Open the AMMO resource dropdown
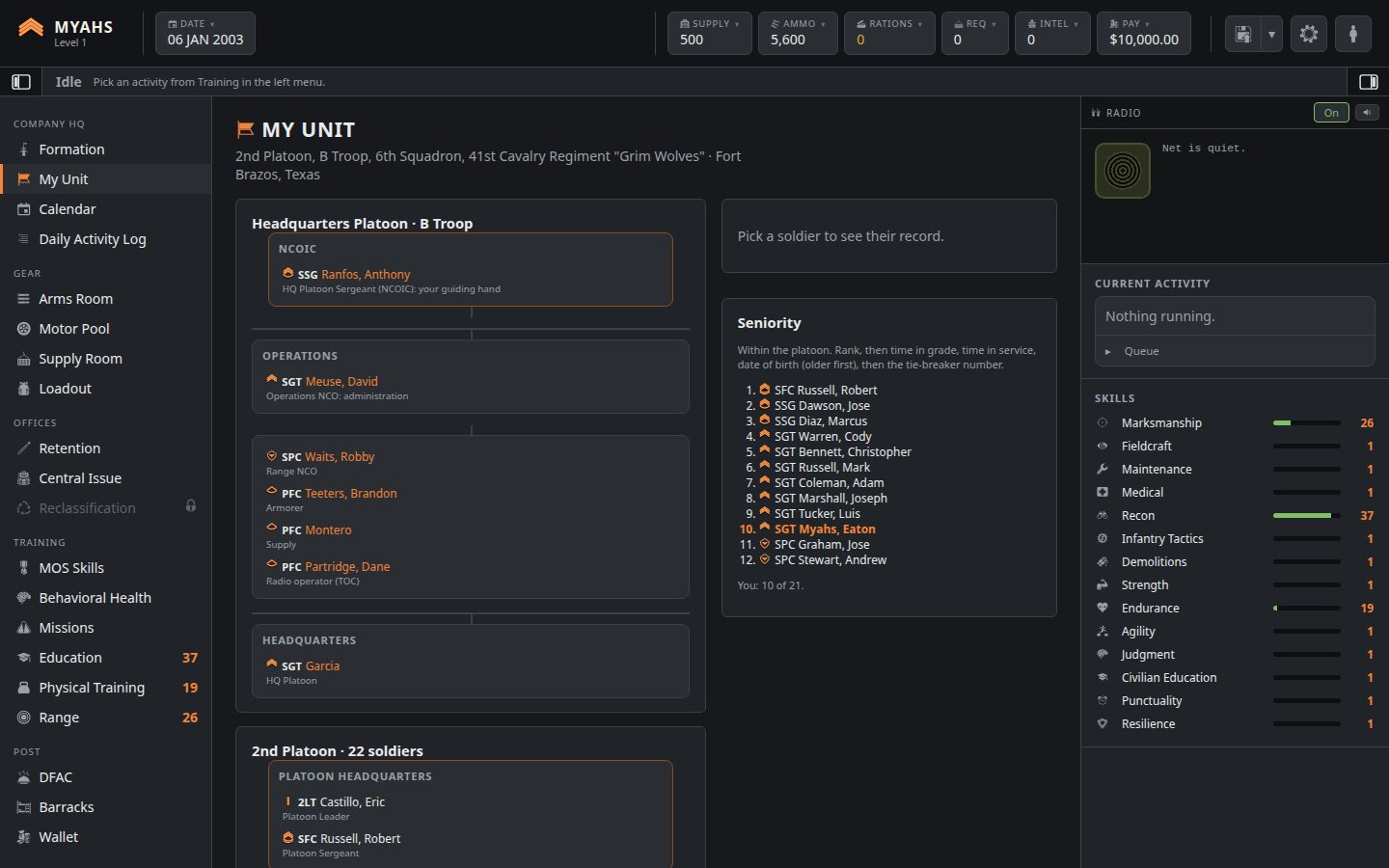This screenshot has width=1389, height=868. (x=798, y=33)
